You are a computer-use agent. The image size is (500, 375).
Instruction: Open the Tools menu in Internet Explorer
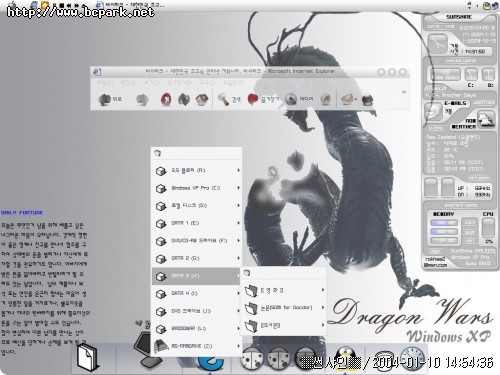pyautogui.click(x=209, y=83)
